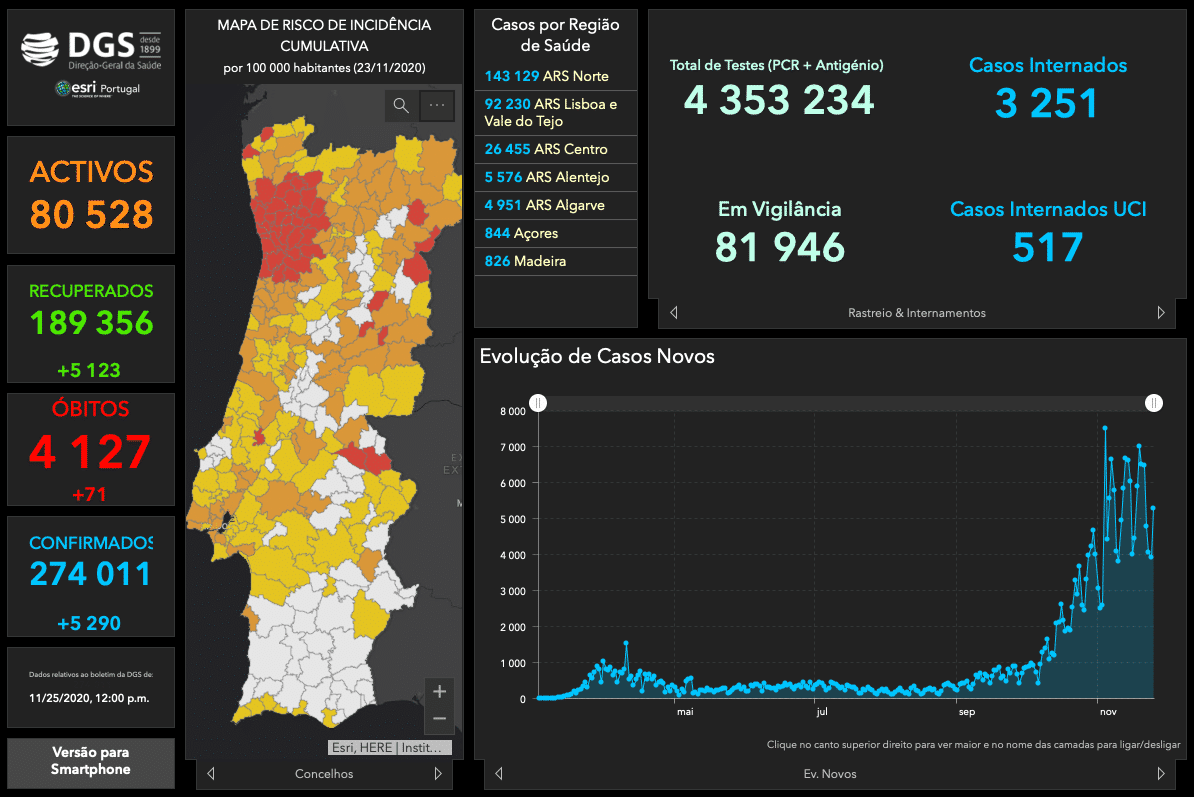Click right arrow of Rastreio & Internamentos
1194x797 pixels.
(1161, 313)
